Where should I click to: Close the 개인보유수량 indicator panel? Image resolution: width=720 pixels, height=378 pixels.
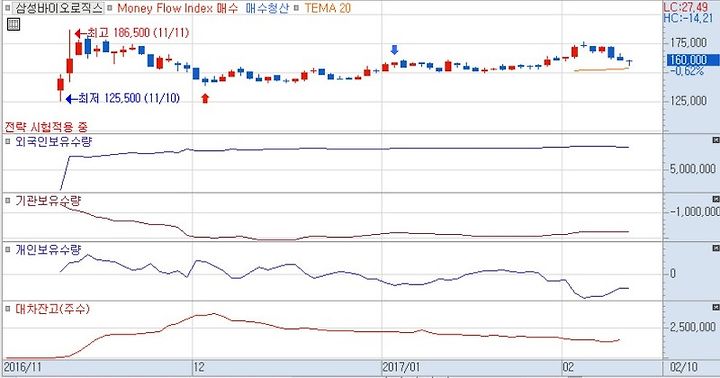[x=715, y=248]
